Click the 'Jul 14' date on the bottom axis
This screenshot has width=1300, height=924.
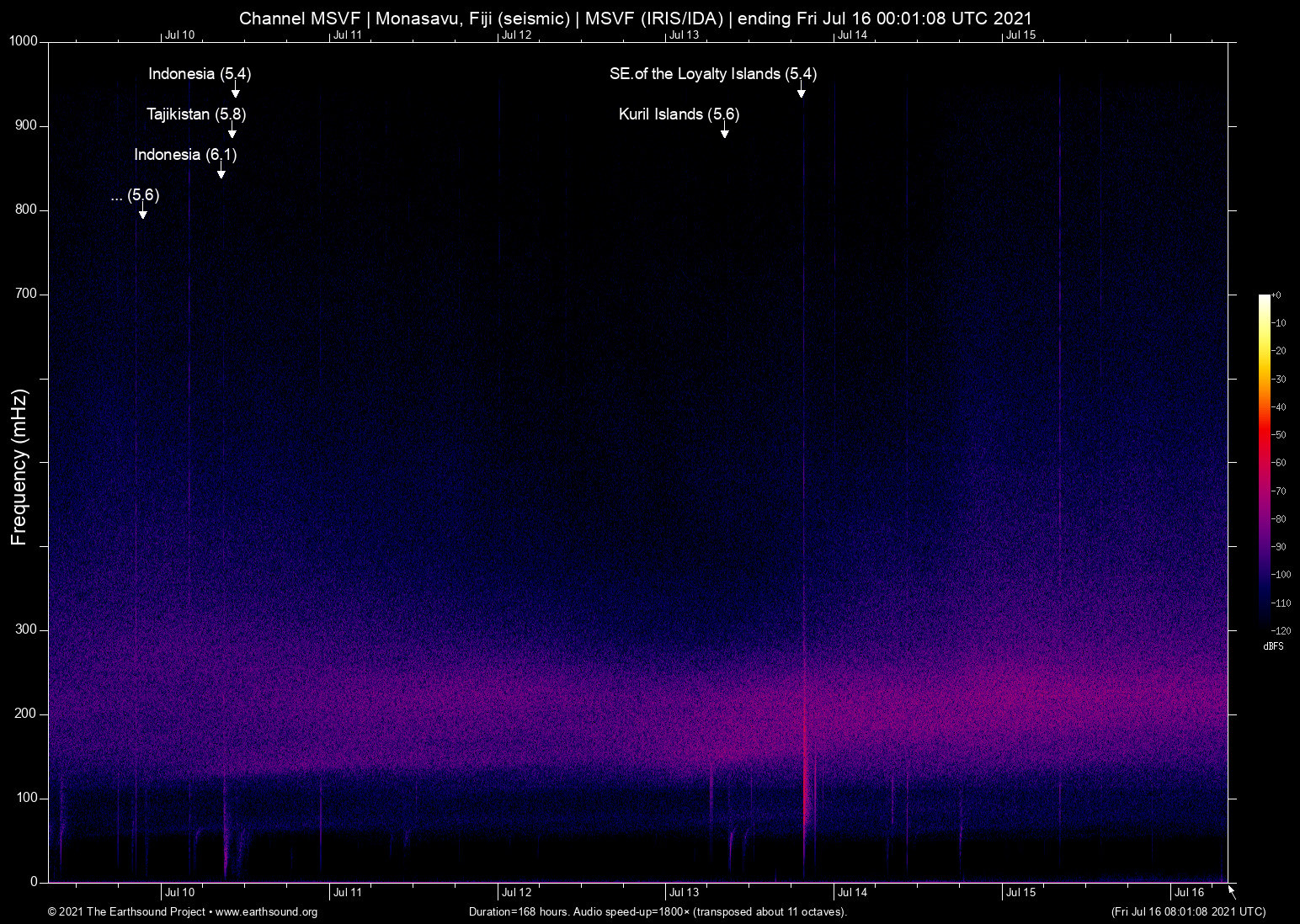point(853,893)
